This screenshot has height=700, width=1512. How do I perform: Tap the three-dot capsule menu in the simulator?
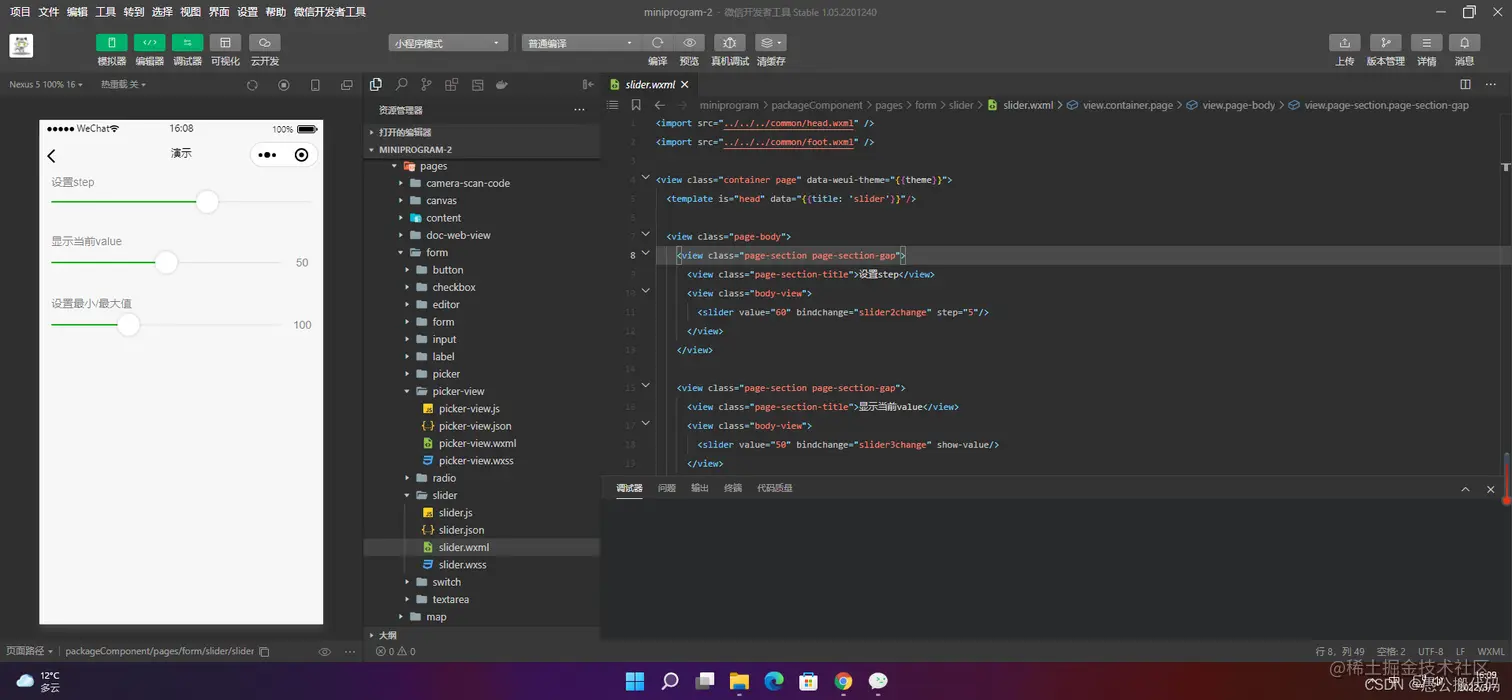(x=267, y=155)
